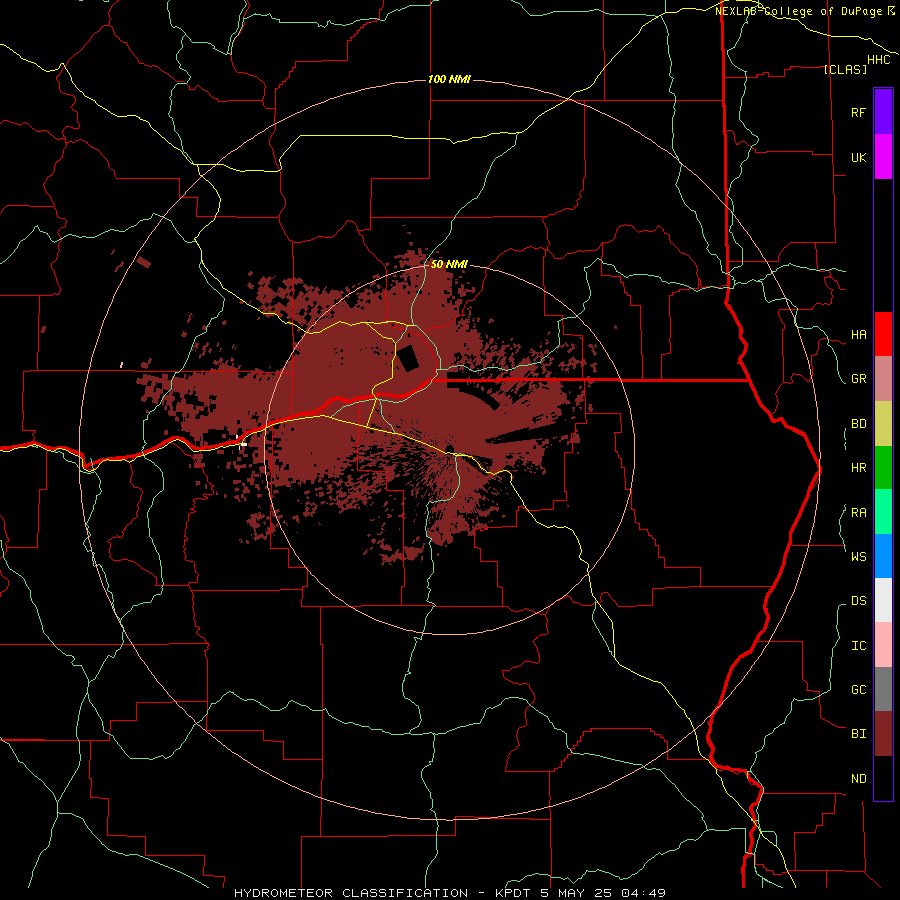Click the black square void inside the radar echo
The height and width of the screenshot is (900, 900).
[x=408, y=359]
